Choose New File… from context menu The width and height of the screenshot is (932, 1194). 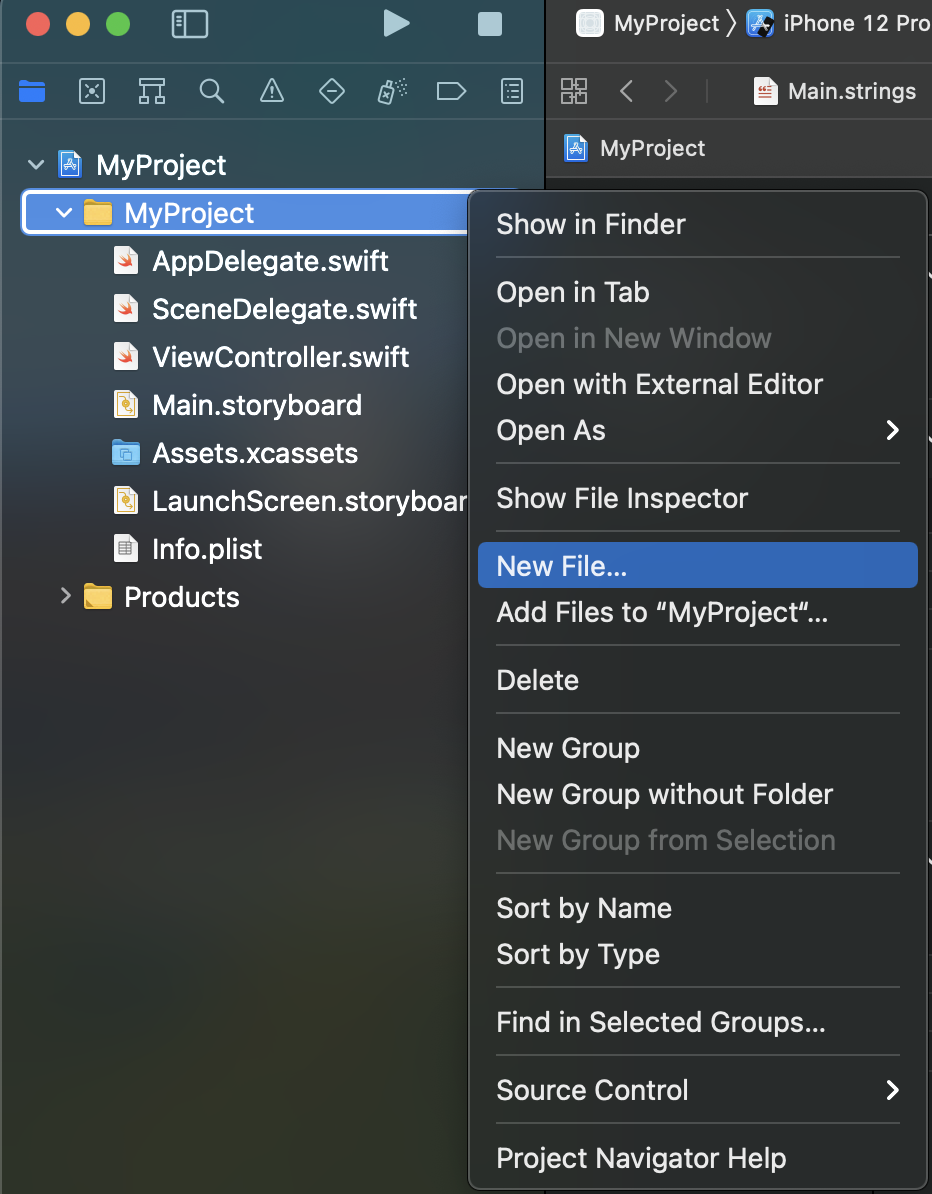point(697,566)
